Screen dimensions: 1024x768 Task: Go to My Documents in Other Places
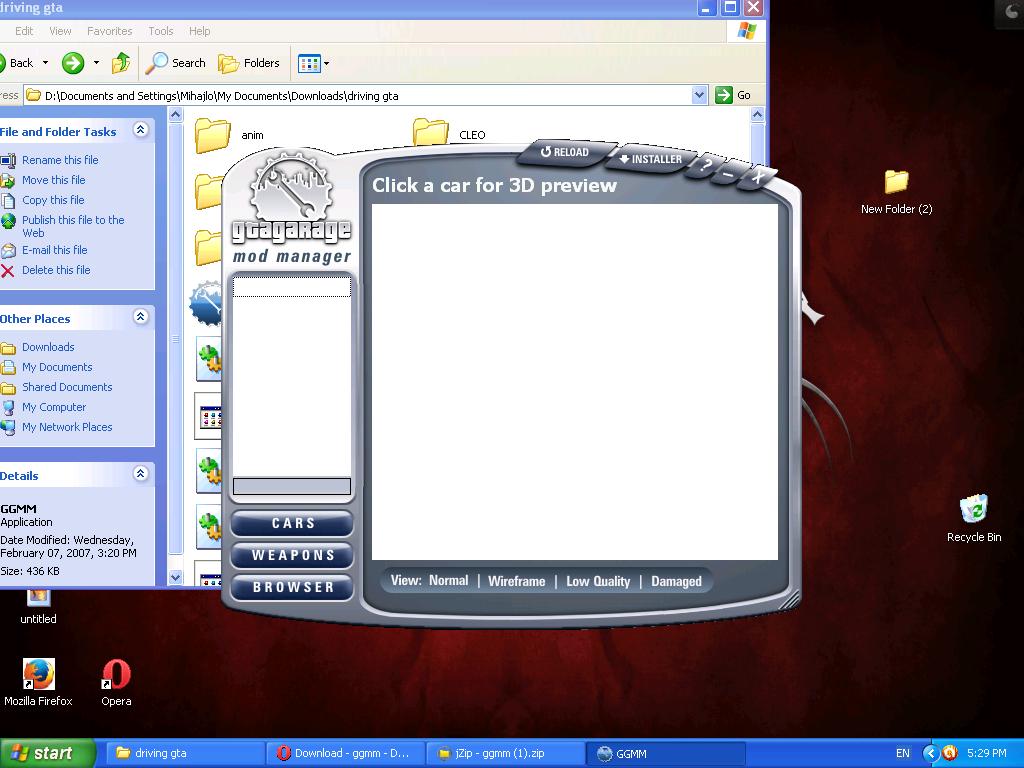[57, 367]
